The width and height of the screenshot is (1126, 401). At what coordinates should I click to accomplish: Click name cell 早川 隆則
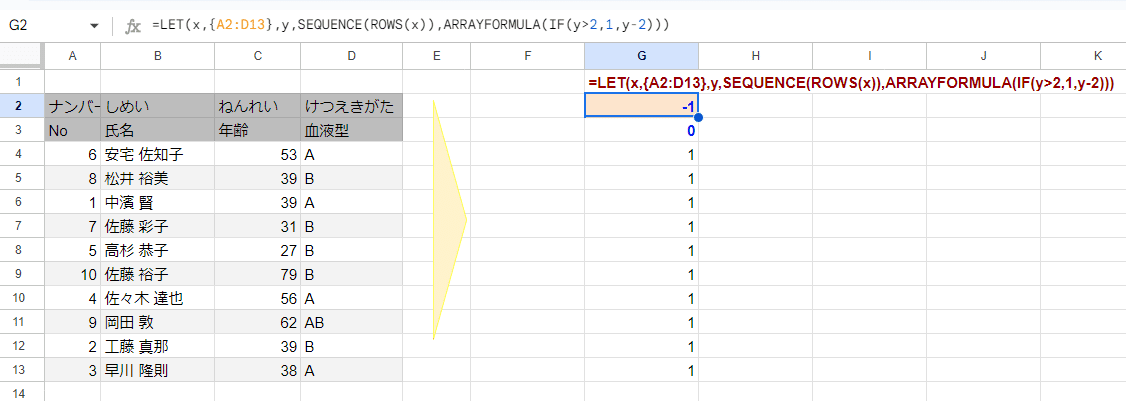pos(157,371)
